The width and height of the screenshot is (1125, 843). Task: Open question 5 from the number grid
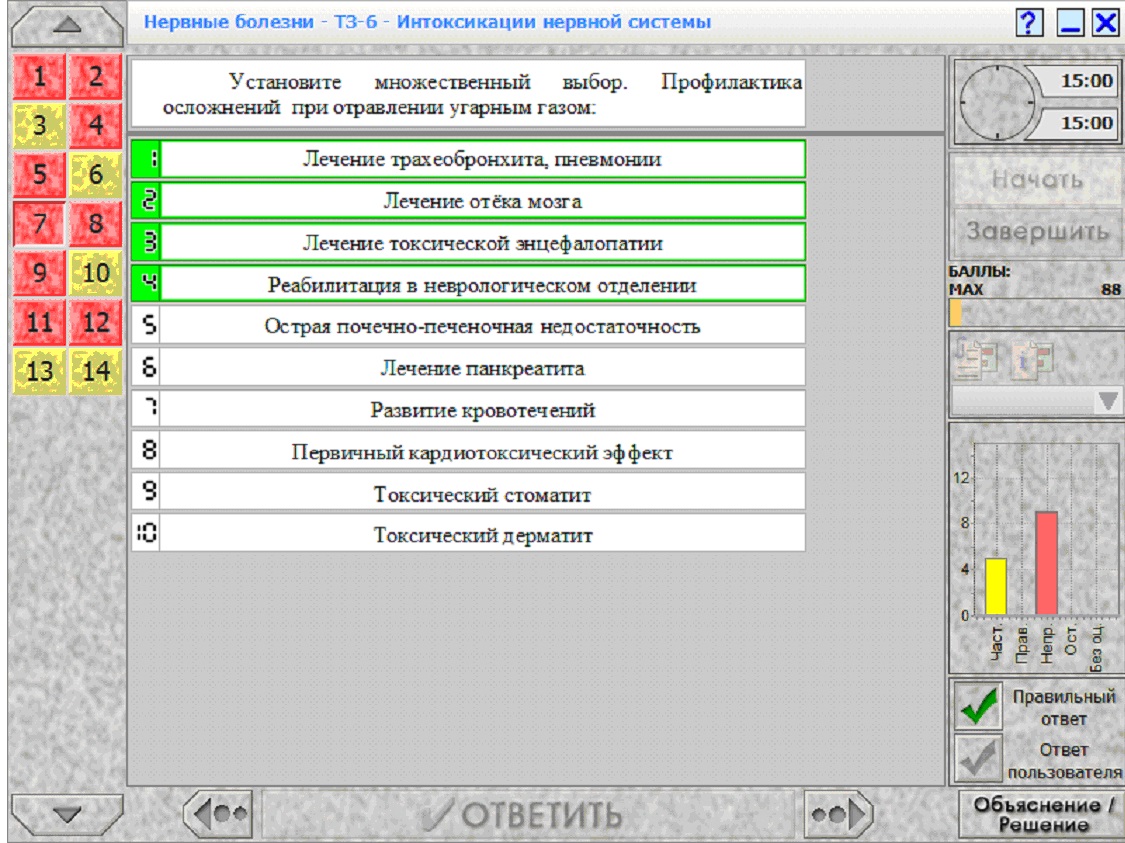click(x=39, y=174)
